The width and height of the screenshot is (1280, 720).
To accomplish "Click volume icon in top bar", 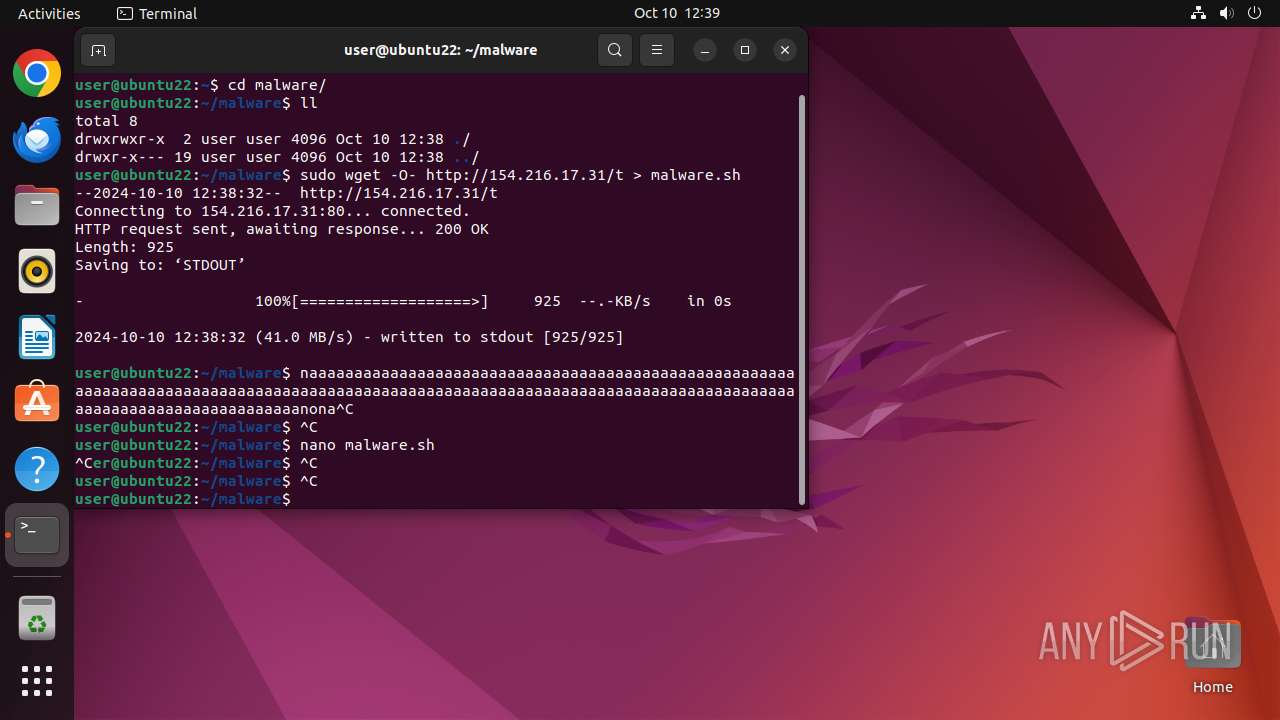I will 1227,13.
